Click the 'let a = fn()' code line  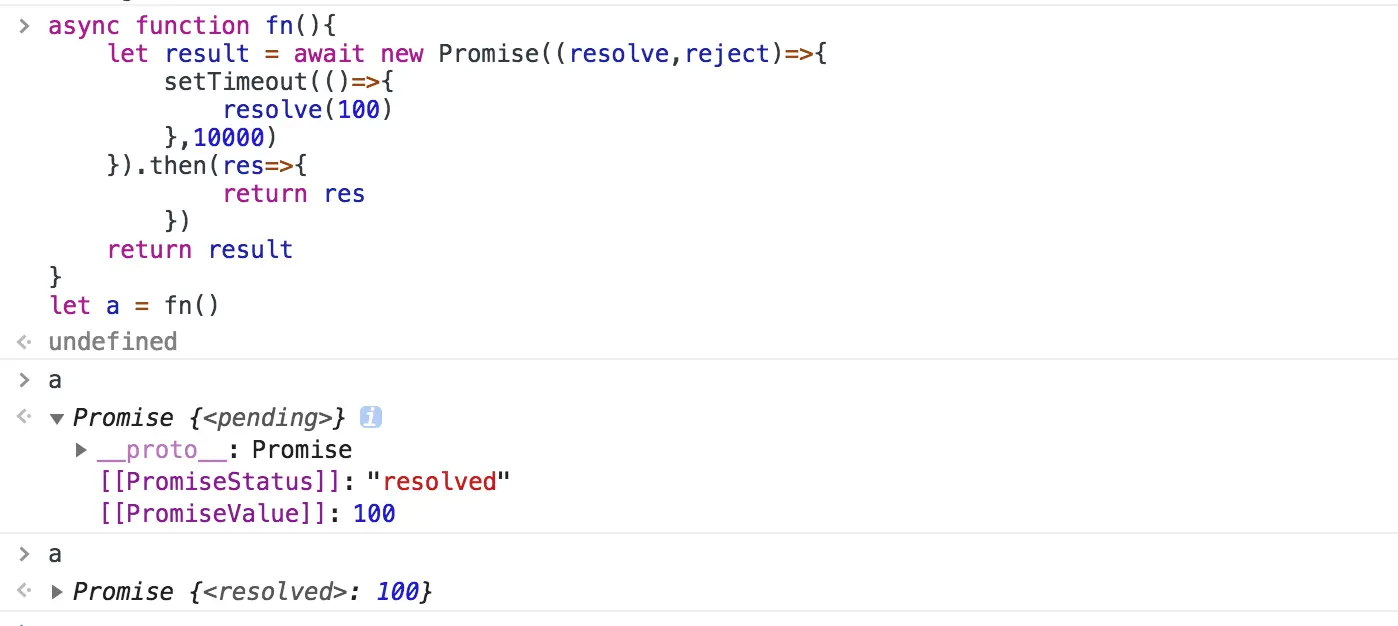[133, 305]
